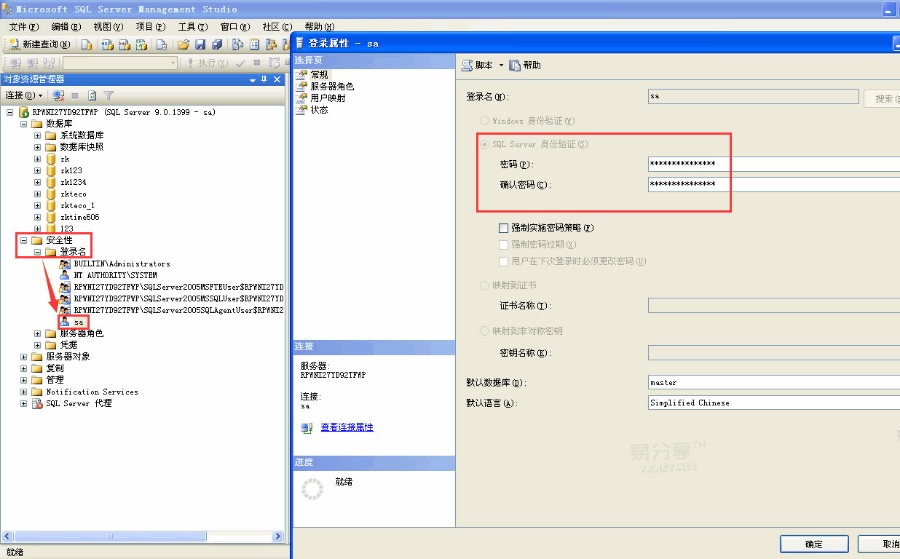
Task: Click the parse checkmark icon after 执行
Action: (x=240, y=63)
